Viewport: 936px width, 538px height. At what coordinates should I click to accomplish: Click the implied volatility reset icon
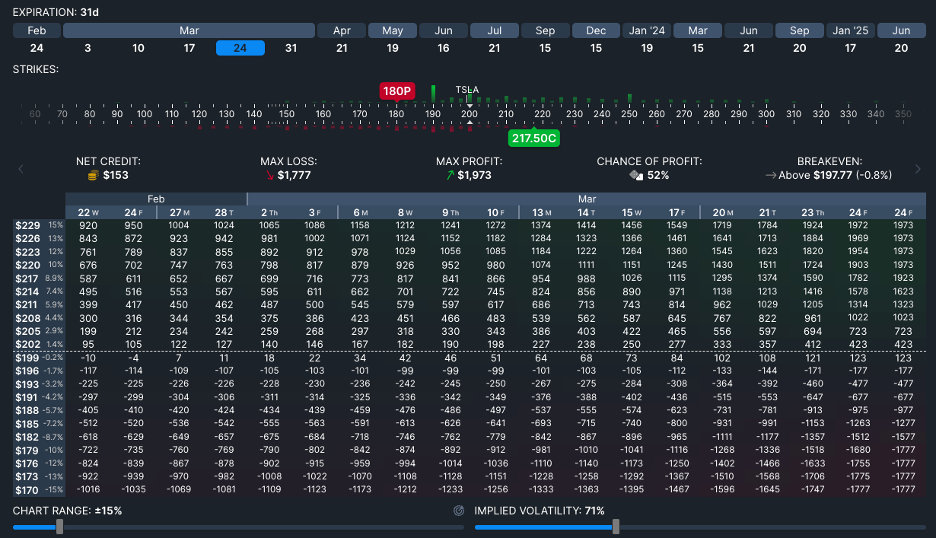(458, 511)
